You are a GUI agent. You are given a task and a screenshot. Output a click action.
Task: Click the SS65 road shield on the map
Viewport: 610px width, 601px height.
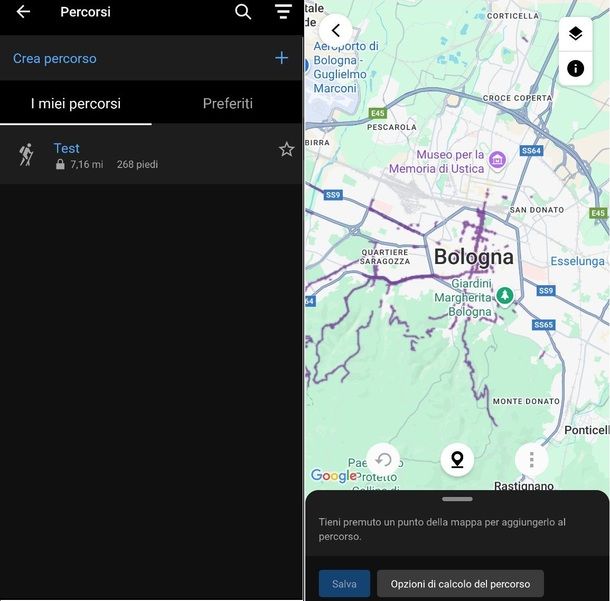[x=543, y=325]
